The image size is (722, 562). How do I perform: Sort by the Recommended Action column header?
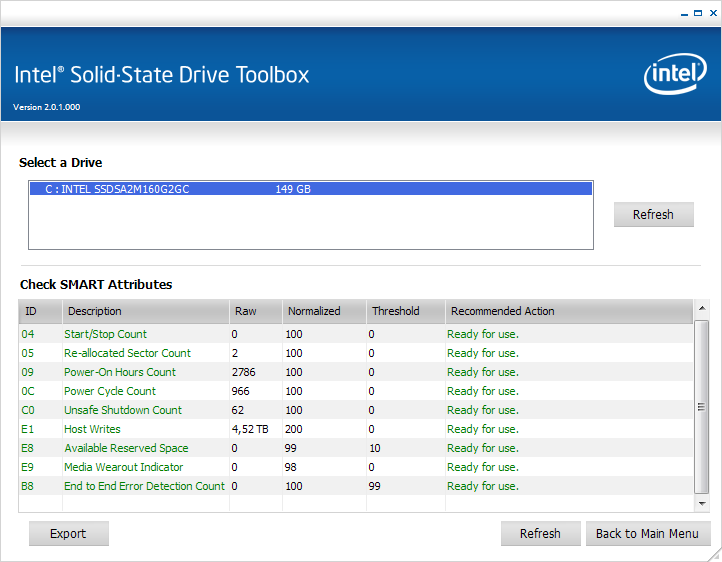coord(569,311)
